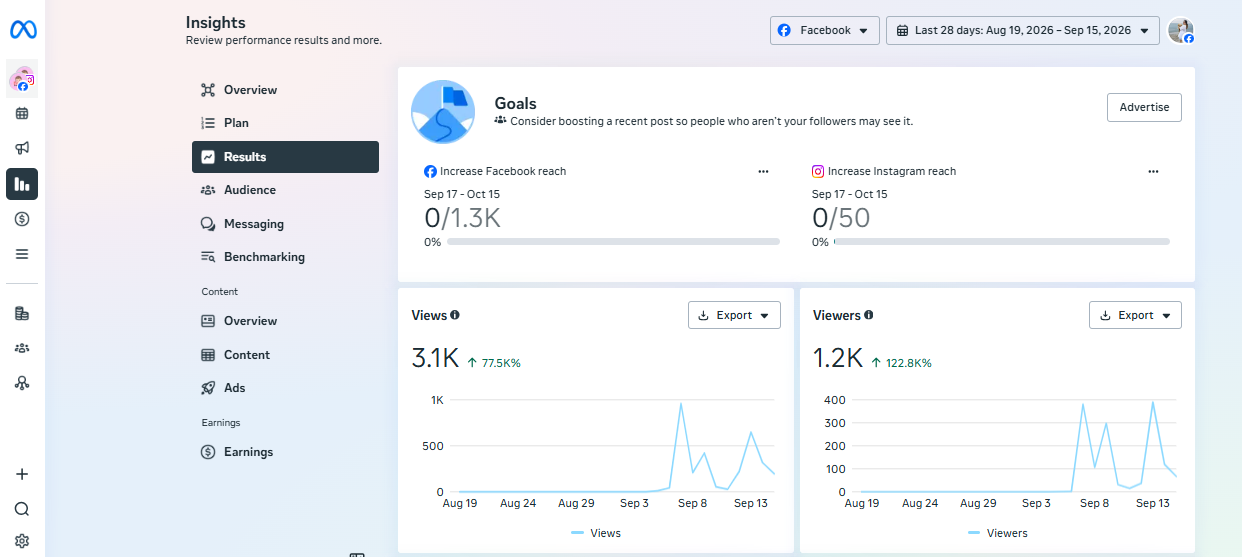Click the 0/1.3K Facebook reach value
This screenshot has width=1242, height=557.
pos(462,218)
